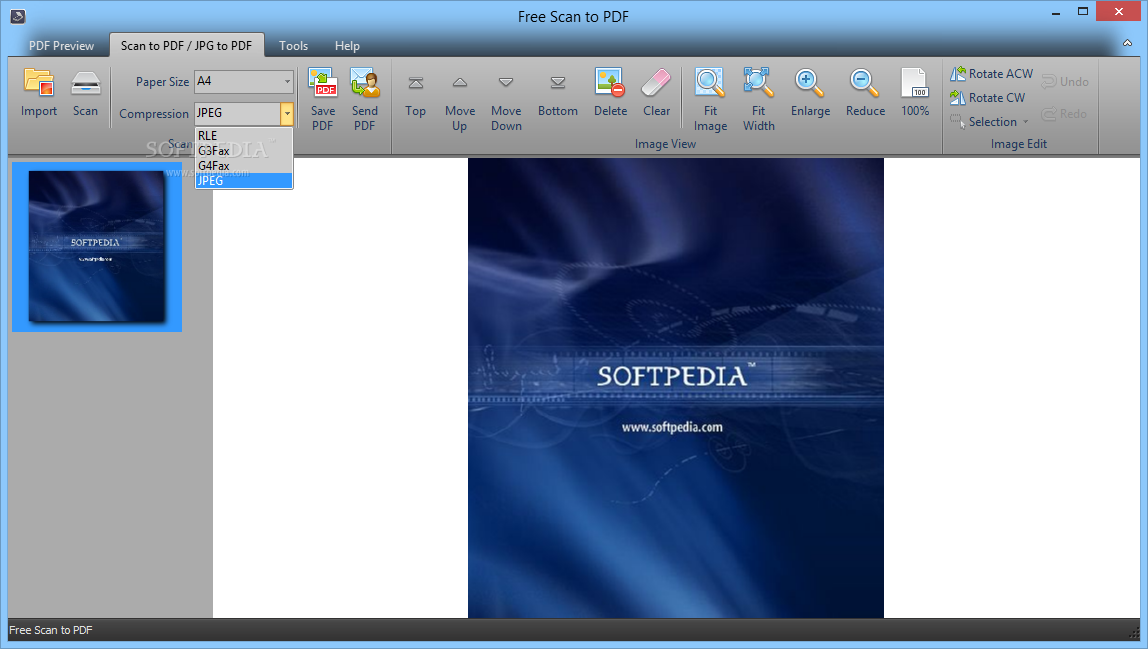The width and height of the screenshot is (1148, 649).
Task: Maximize the Free Scan to PDF window
Action: tap(1083, 12)
